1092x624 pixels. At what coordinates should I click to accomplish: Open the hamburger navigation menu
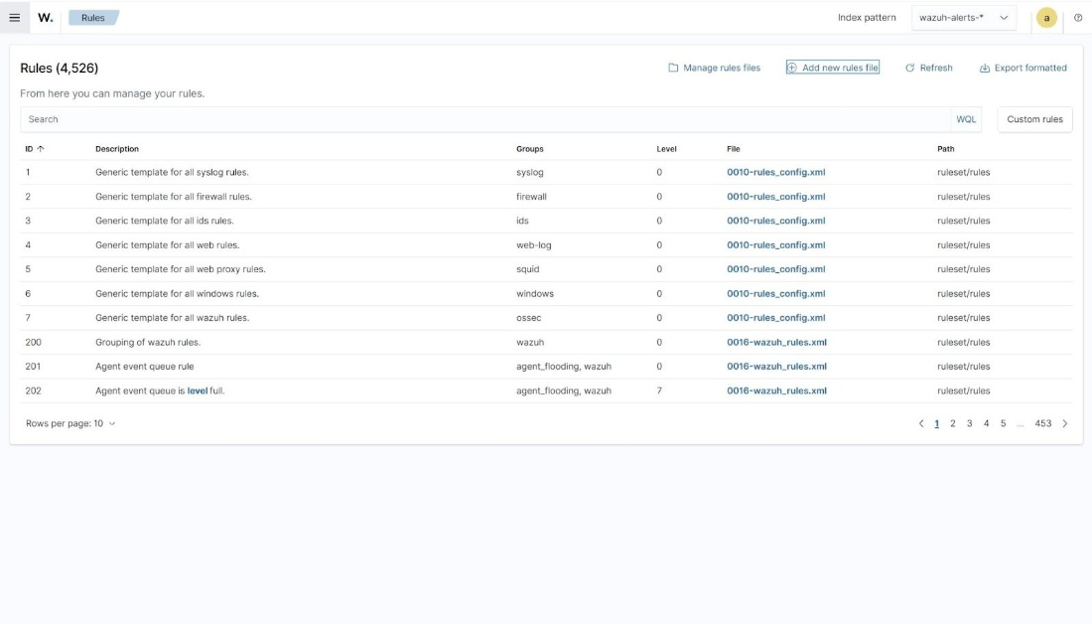[x=15, y=17]
